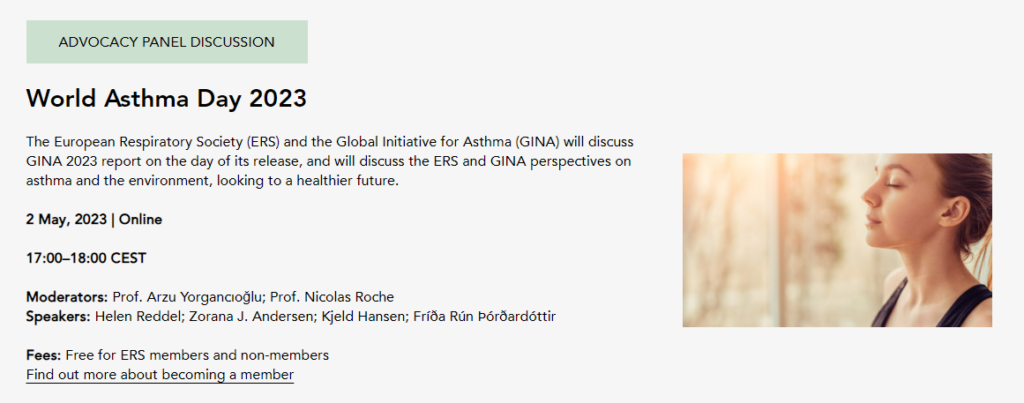
Task: Click the Moderators label
Action: pyautogui.click(x=66, y=297)
